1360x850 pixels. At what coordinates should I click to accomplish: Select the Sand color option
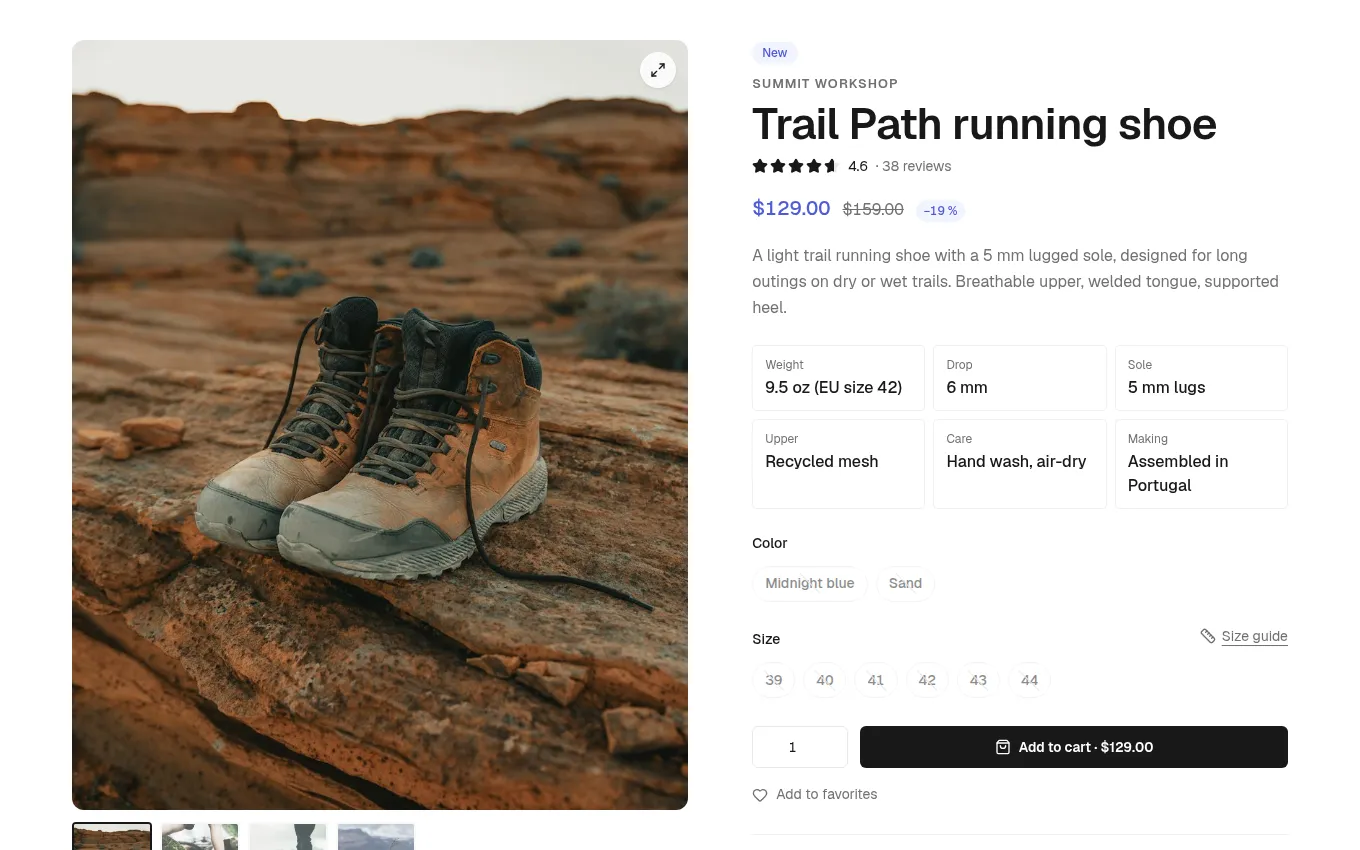pos(905,584)
